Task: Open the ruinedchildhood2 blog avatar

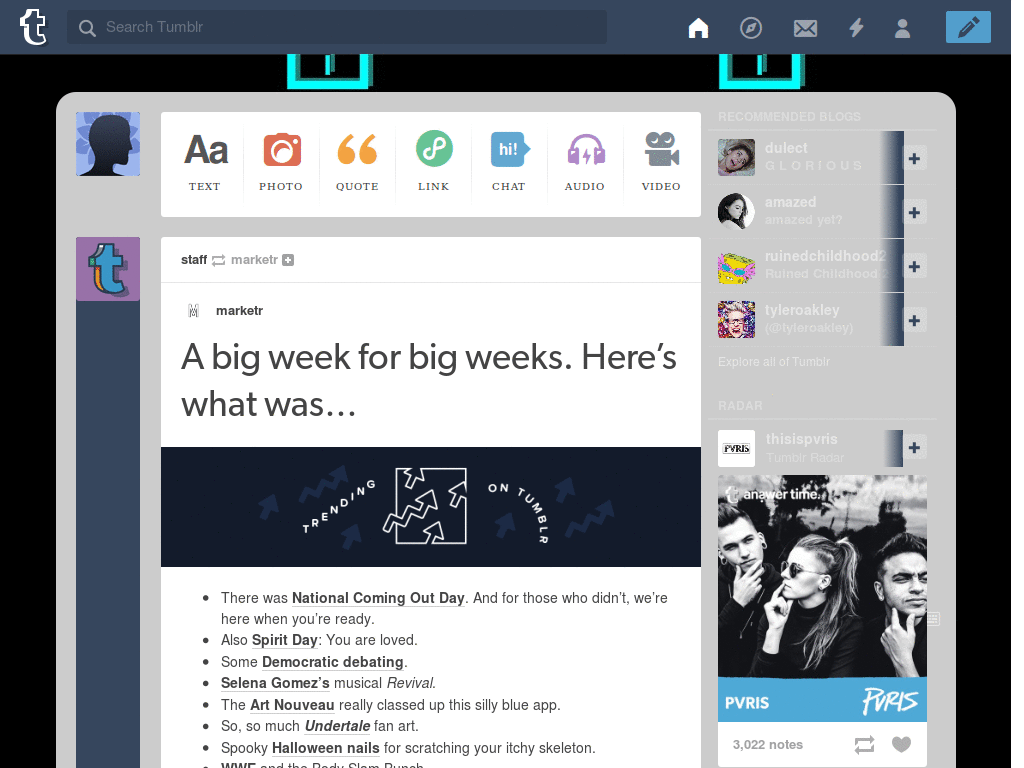Action: pyautogui.click(x=736, y=266)
